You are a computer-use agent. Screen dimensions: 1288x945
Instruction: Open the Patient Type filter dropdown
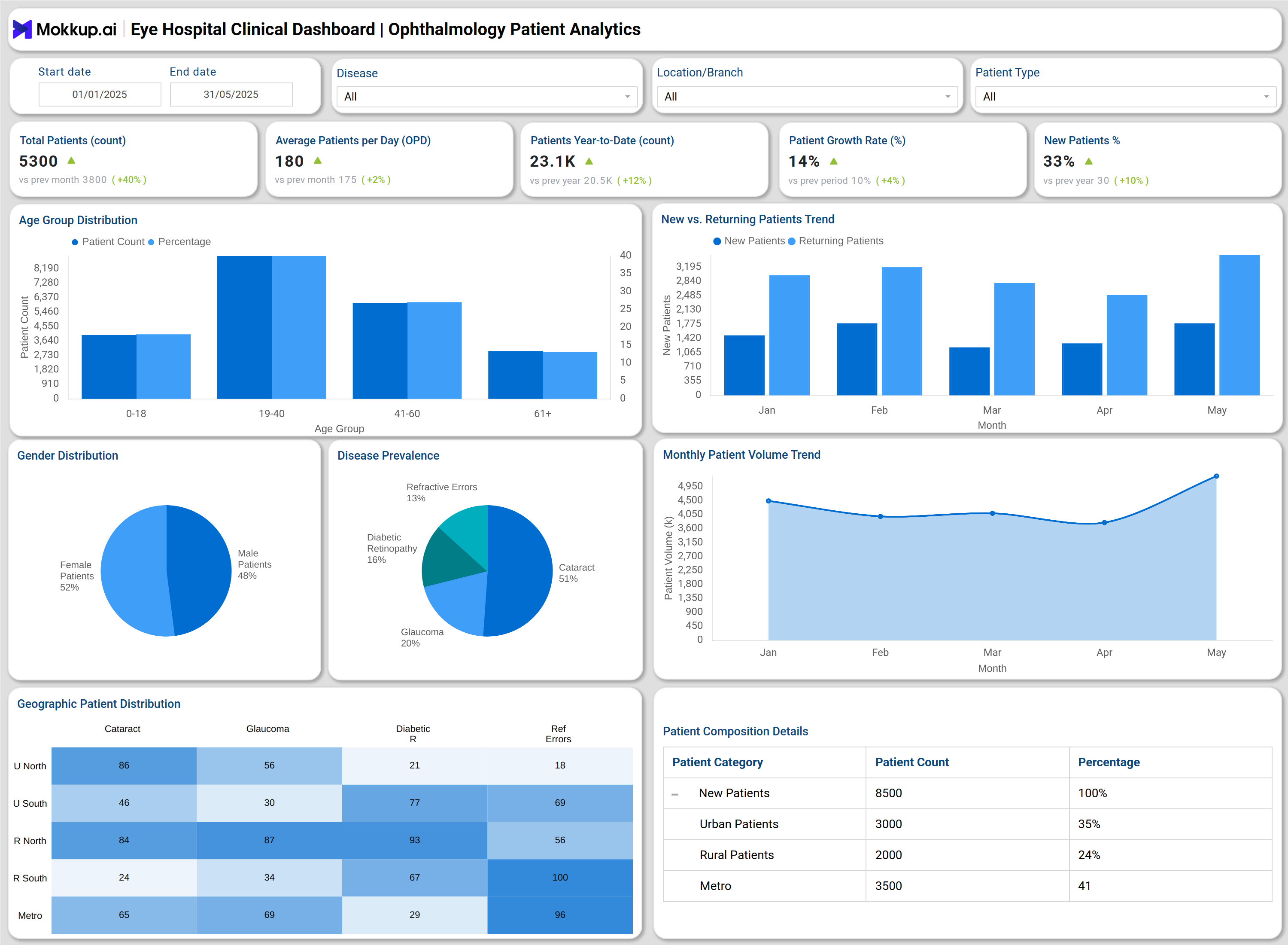coord(1125,97)
